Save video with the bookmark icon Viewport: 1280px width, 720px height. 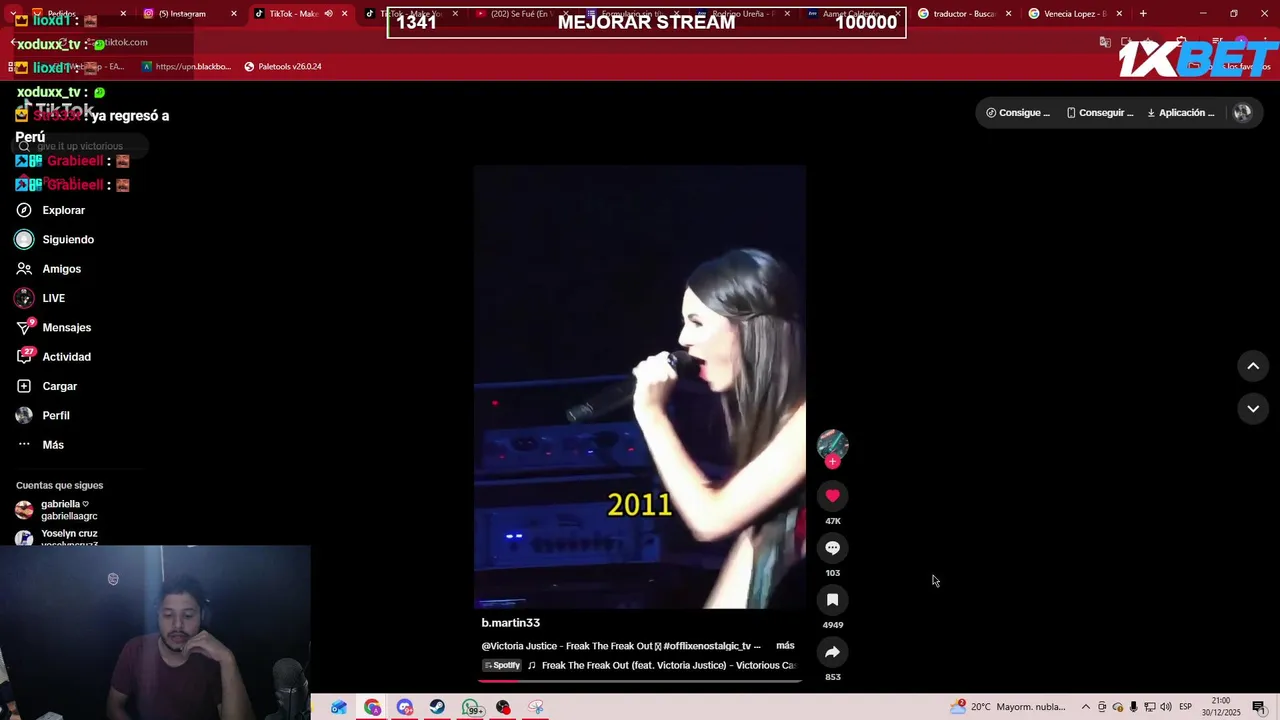click(x=832, y=600)
